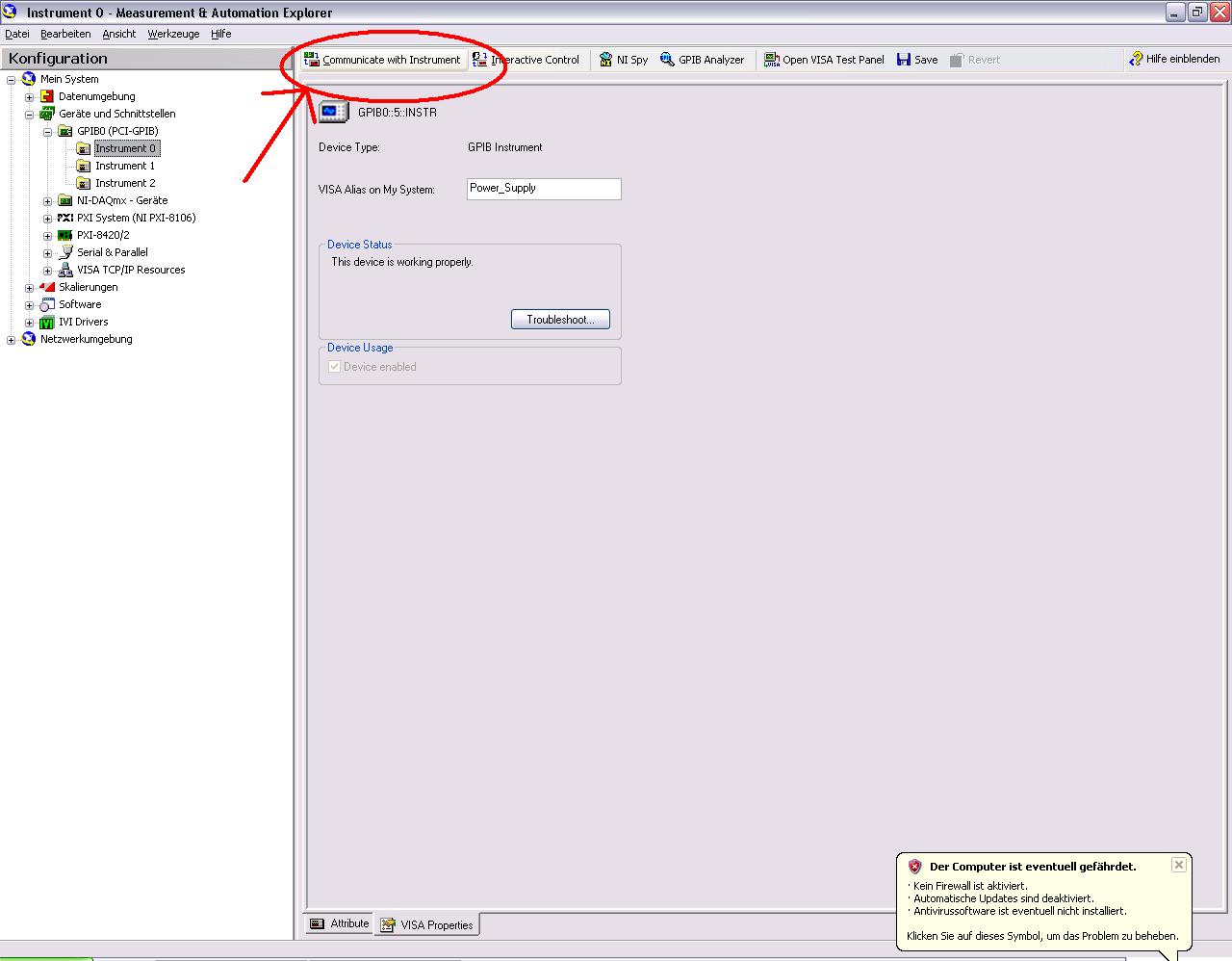Click the Instrument 1 icon

click(x=84, y=166)
